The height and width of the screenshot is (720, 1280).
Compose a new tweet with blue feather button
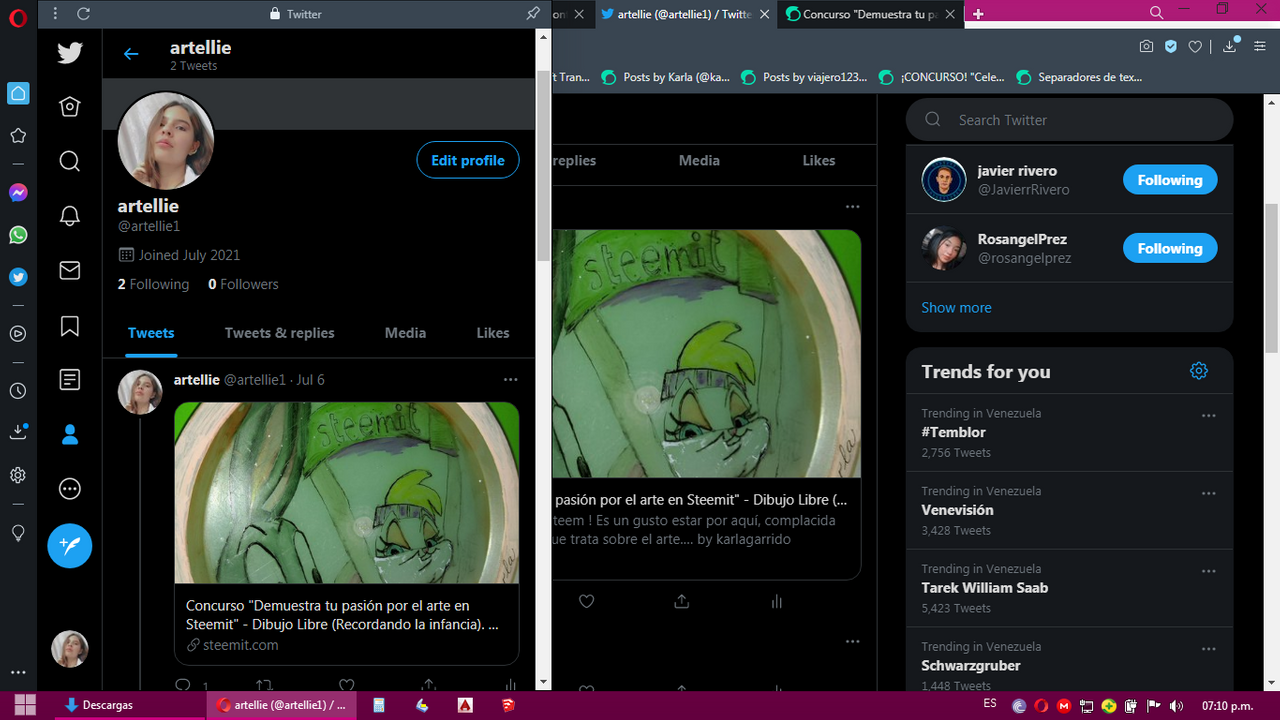(x=70, y=546)
